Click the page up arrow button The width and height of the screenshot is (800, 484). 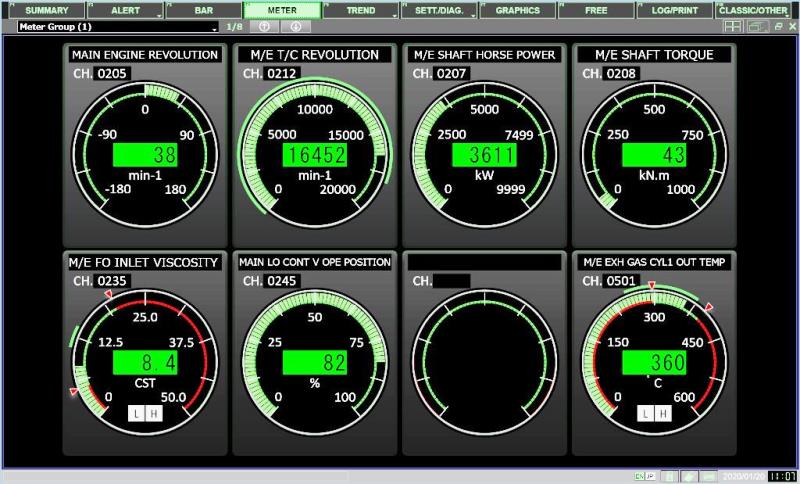tap(263, 26)
